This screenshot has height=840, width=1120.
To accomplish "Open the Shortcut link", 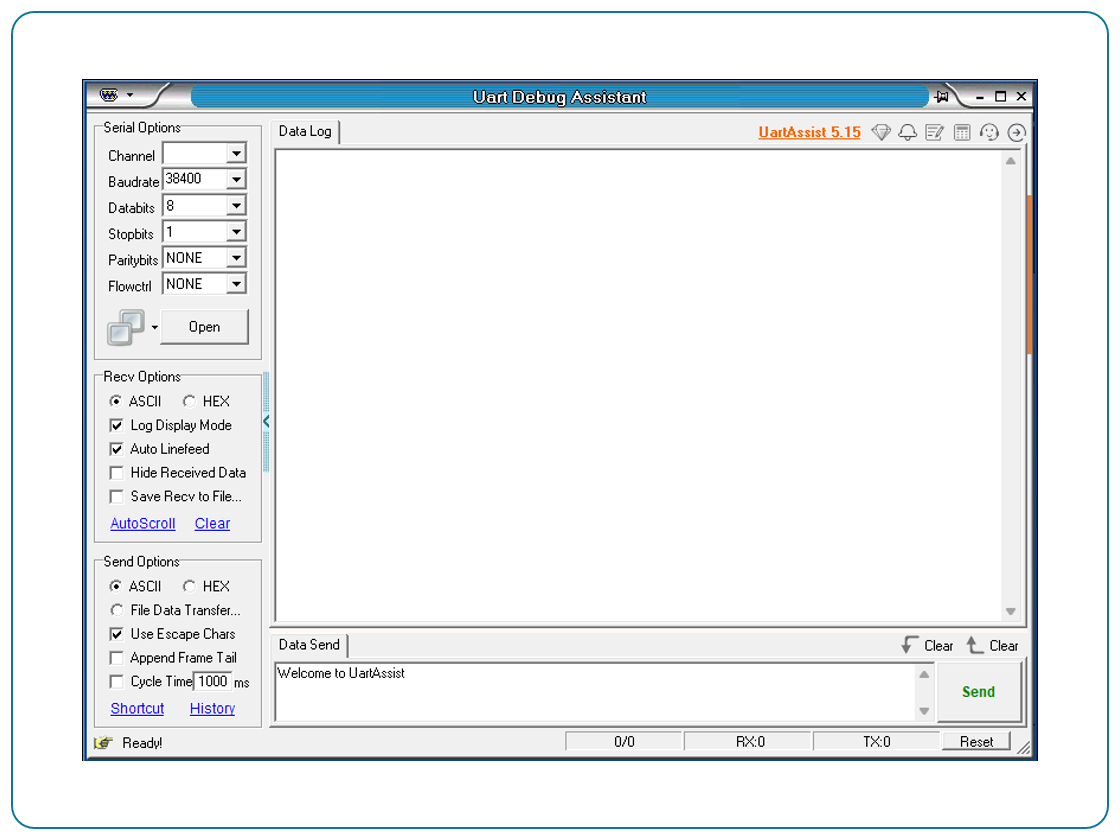I will [137, 709].
